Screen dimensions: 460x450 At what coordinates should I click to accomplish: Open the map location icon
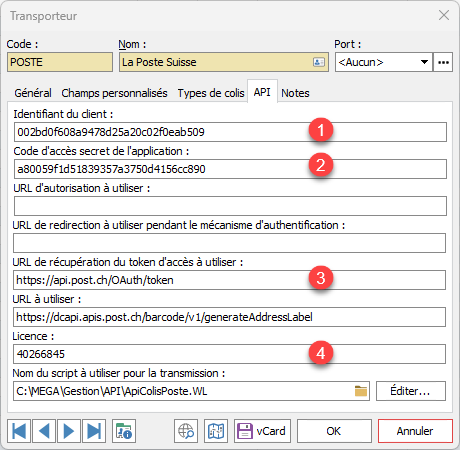tap(216, 431)
